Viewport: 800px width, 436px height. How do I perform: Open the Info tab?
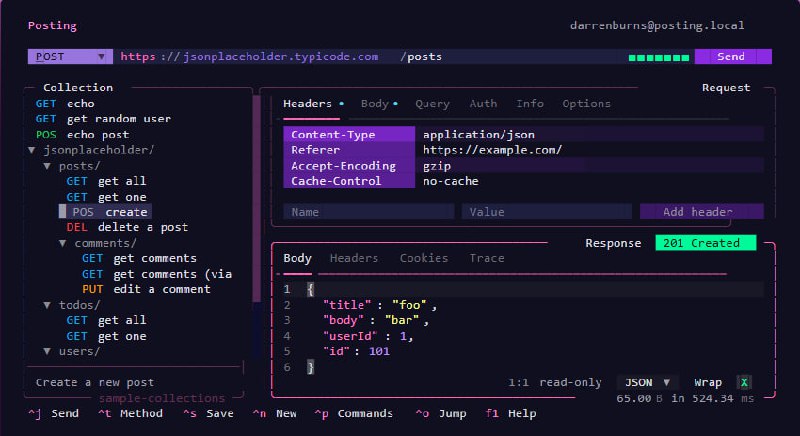coord(530,104)
